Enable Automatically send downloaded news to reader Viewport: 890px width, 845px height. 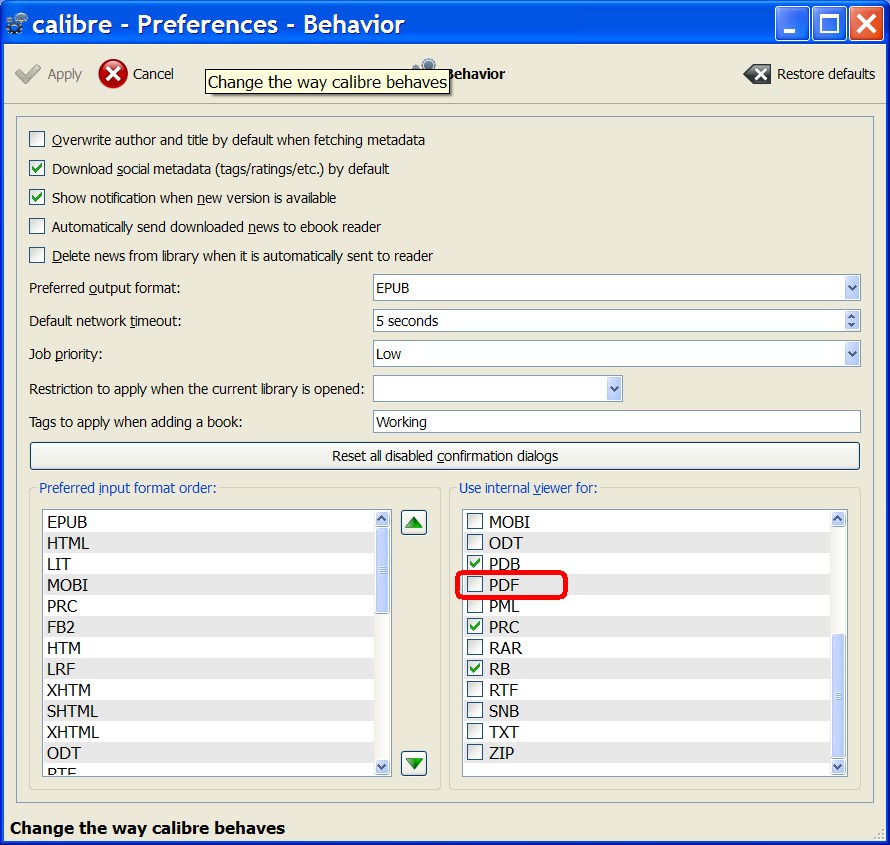(37, 226)
